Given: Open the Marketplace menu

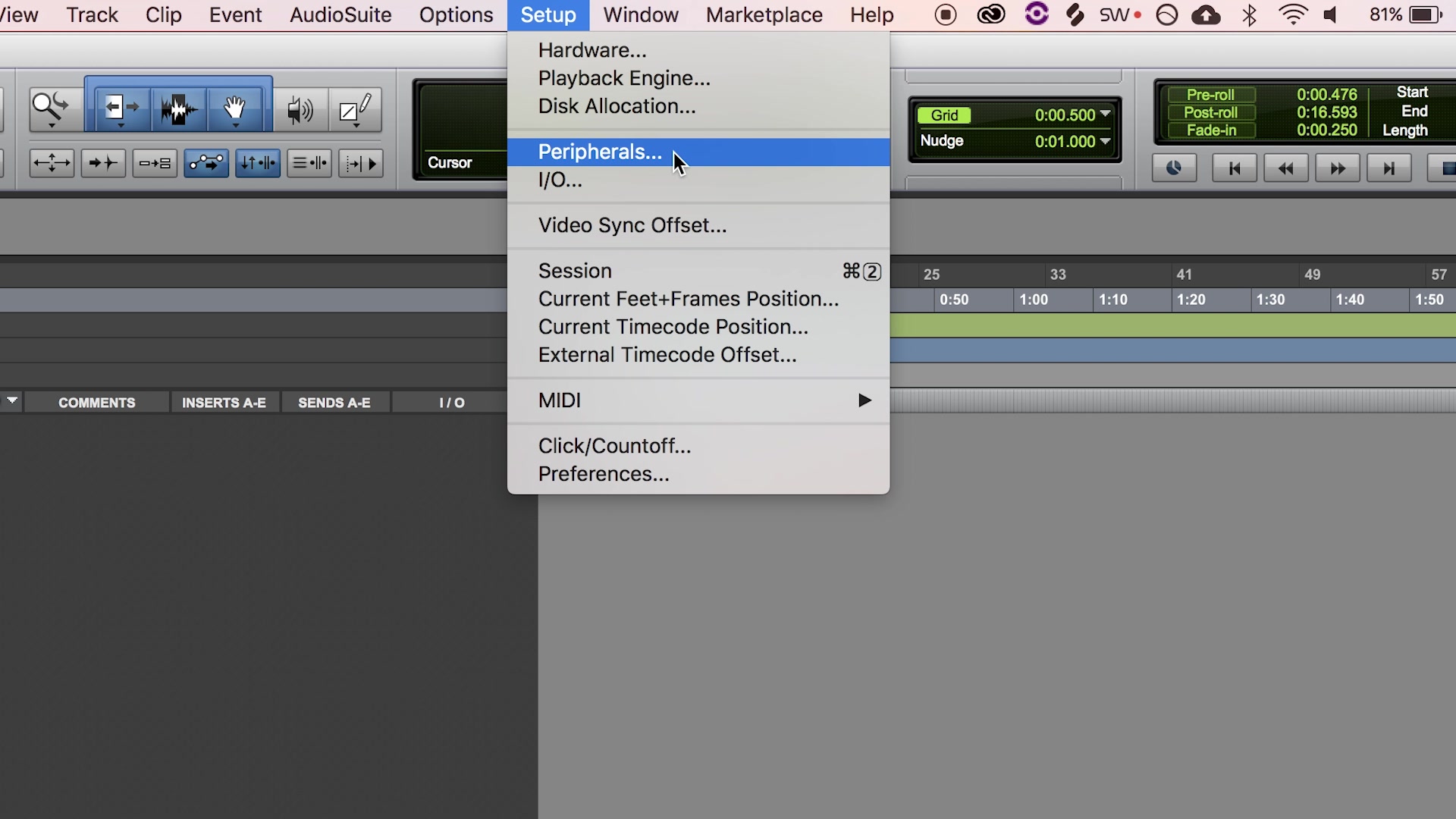Looking at the screenshot, I should (764, 15).
